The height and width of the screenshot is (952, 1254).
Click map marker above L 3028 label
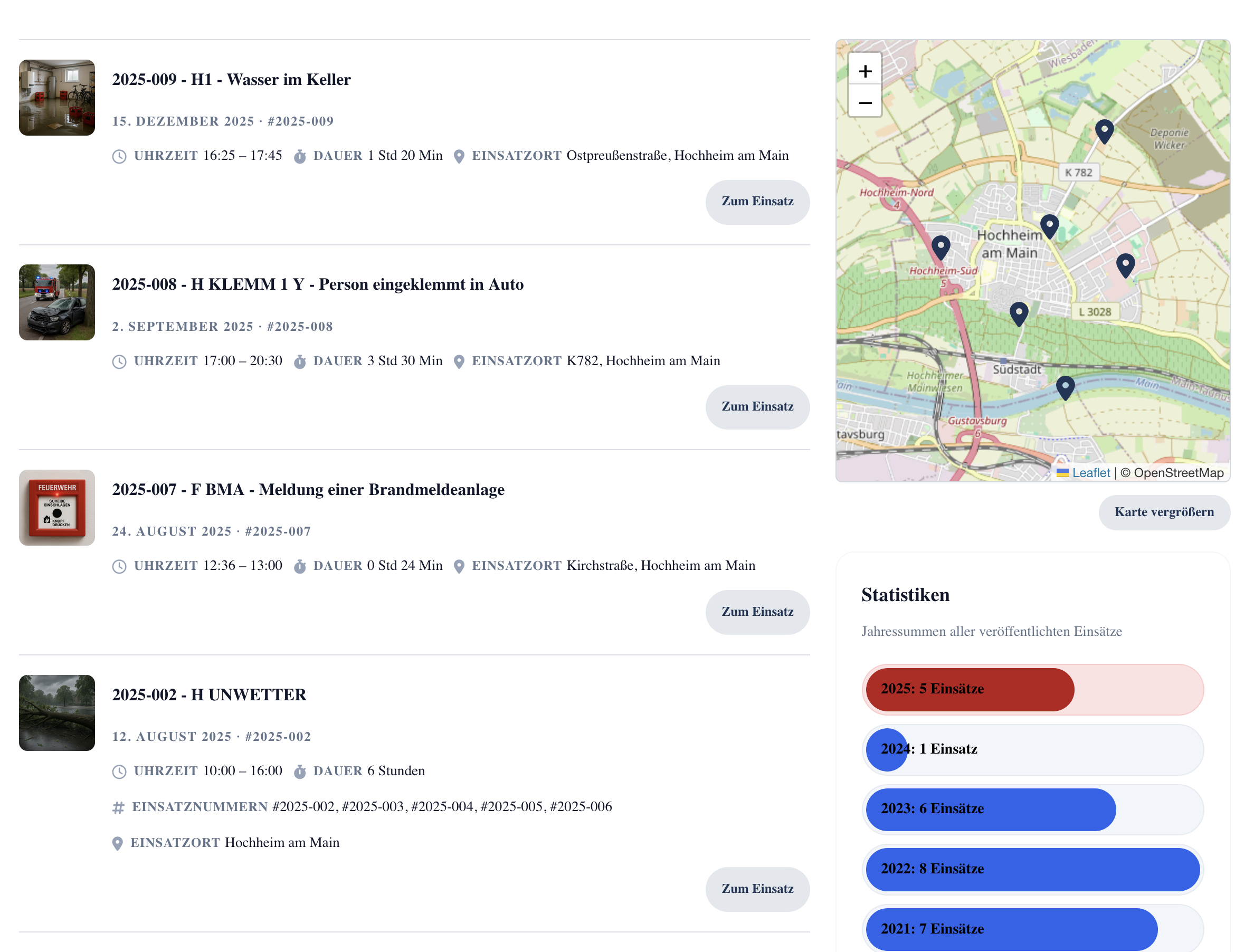tap(1125, 265)
